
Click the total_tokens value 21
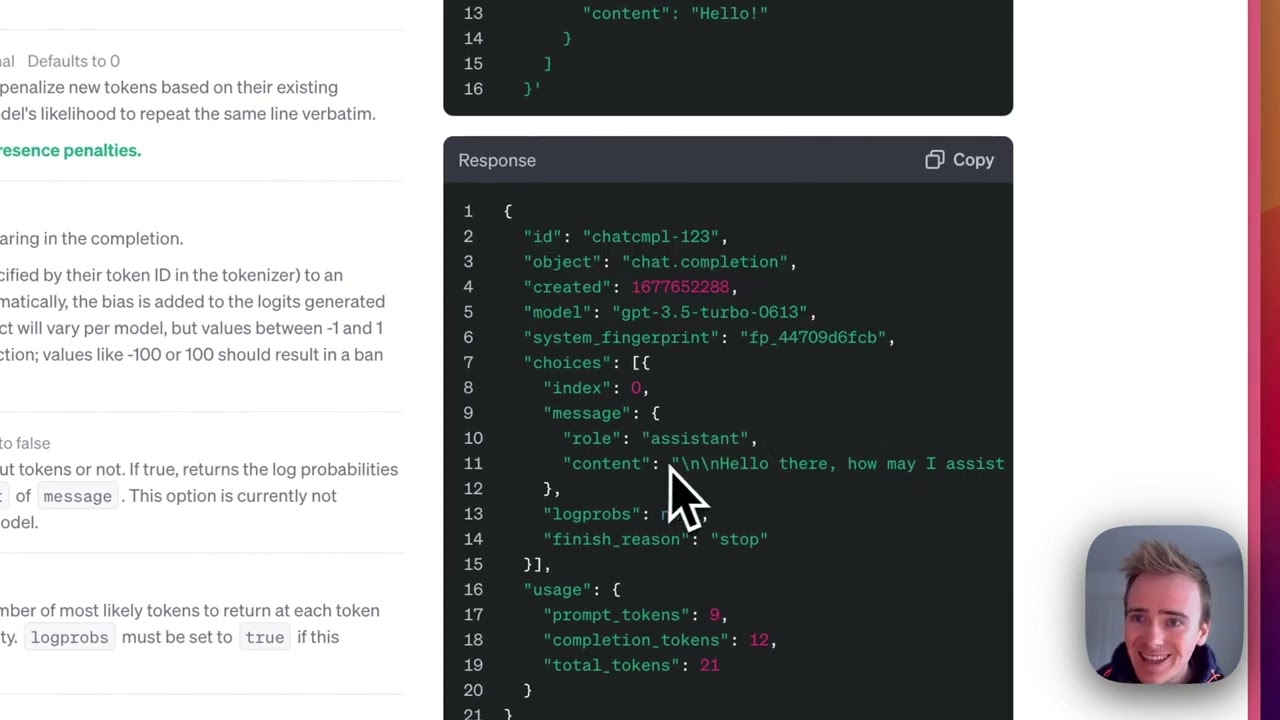(x=709, y=665)
